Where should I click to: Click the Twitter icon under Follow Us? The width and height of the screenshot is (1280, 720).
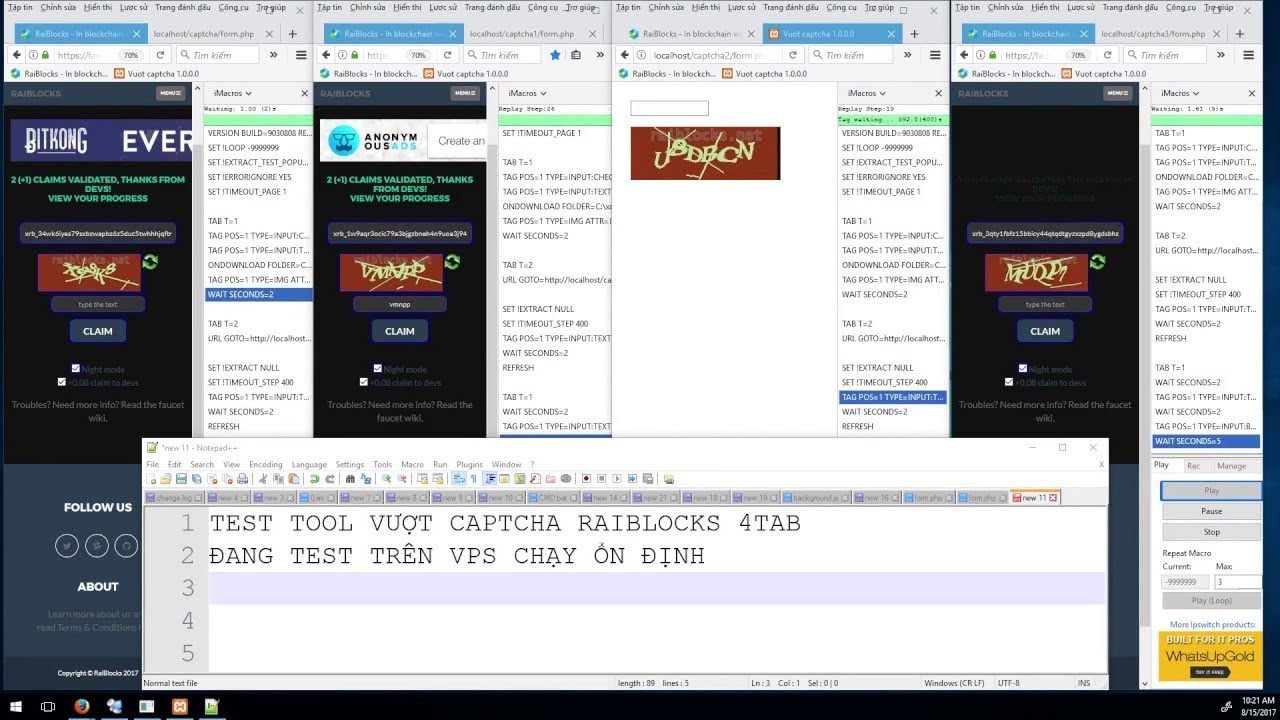point(67,546)
